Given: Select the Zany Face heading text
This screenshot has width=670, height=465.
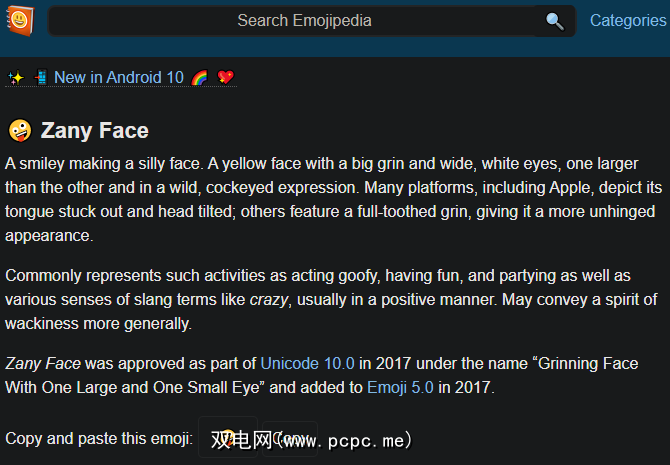Looking at the screenshot, I should 94,130.
